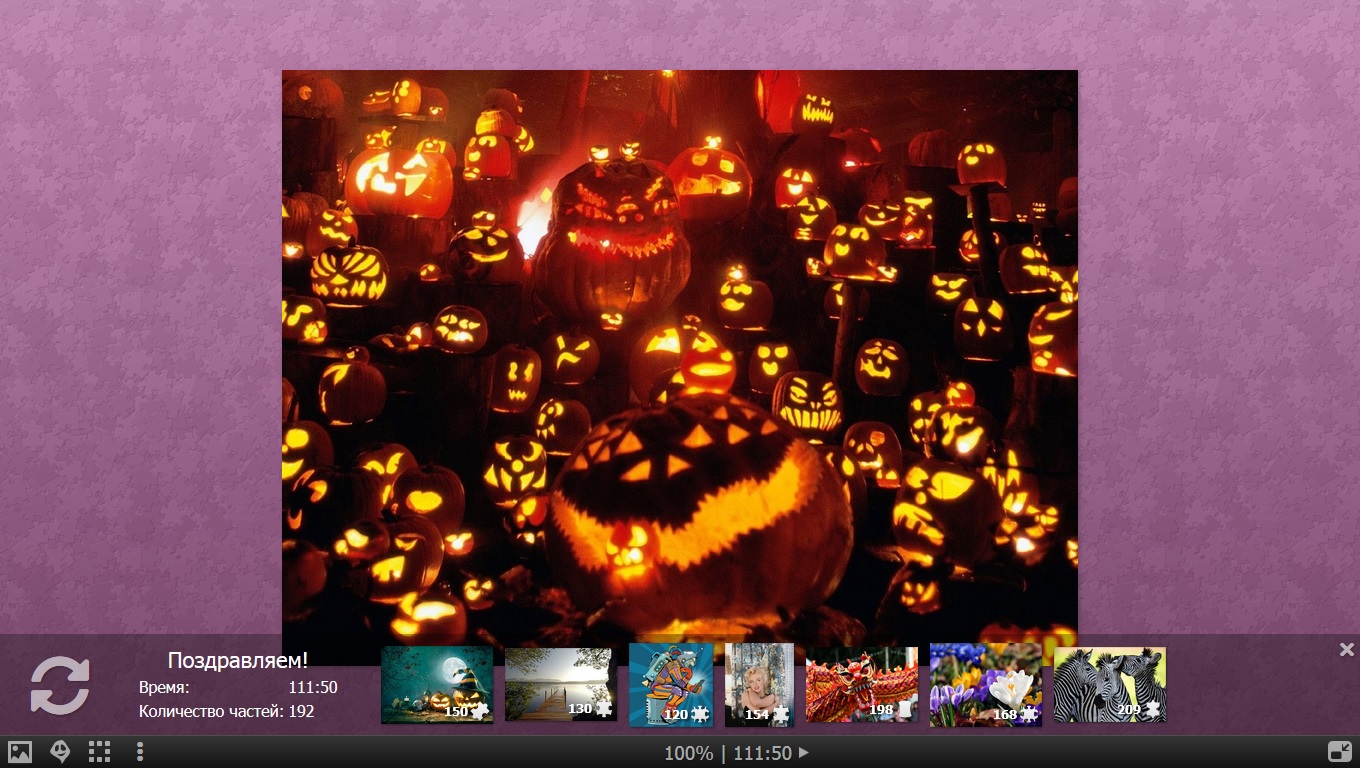
Task: Open the lake pier 130-piece puzzle
Action: [x=560, y=684]
